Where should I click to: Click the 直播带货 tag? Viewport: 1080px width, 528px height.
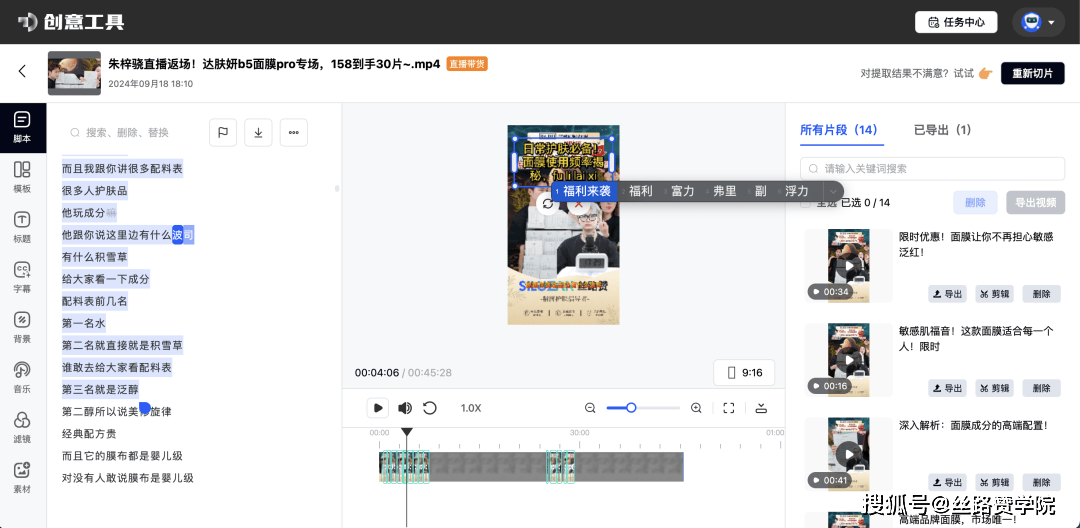(467, 64)
